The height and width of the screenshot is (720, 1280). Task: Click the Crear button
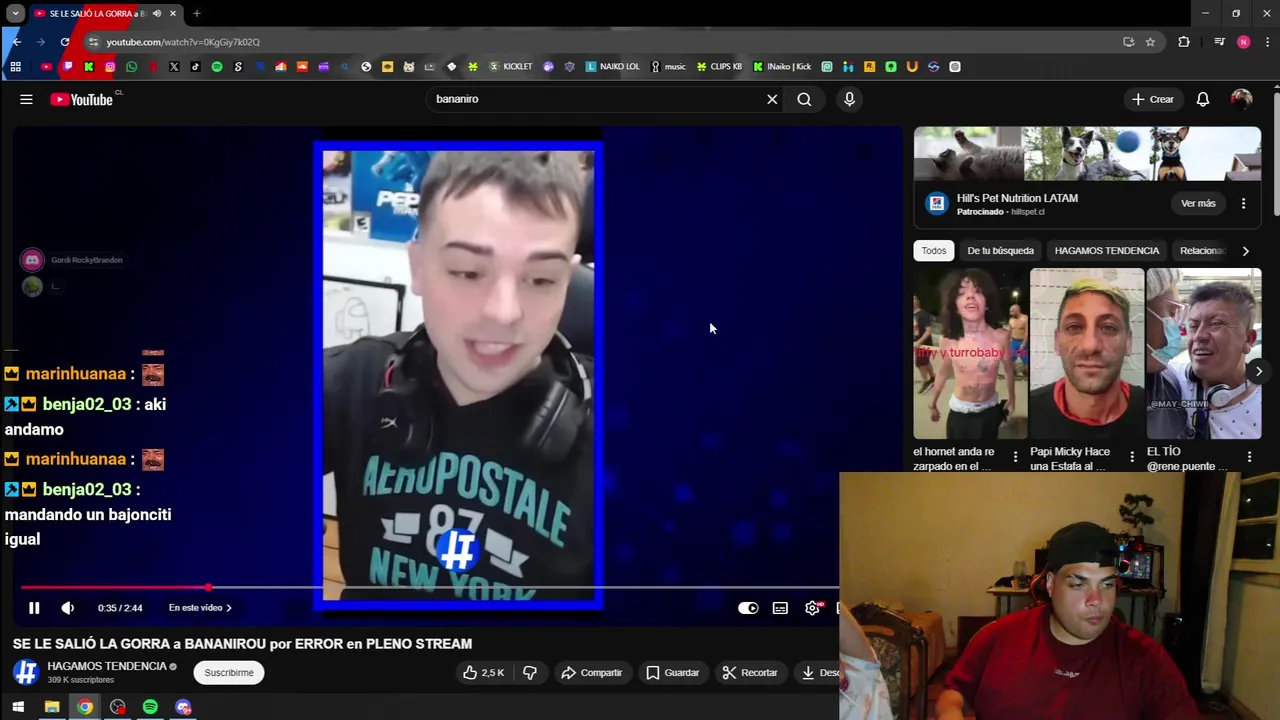click(x=1152, y=99)
